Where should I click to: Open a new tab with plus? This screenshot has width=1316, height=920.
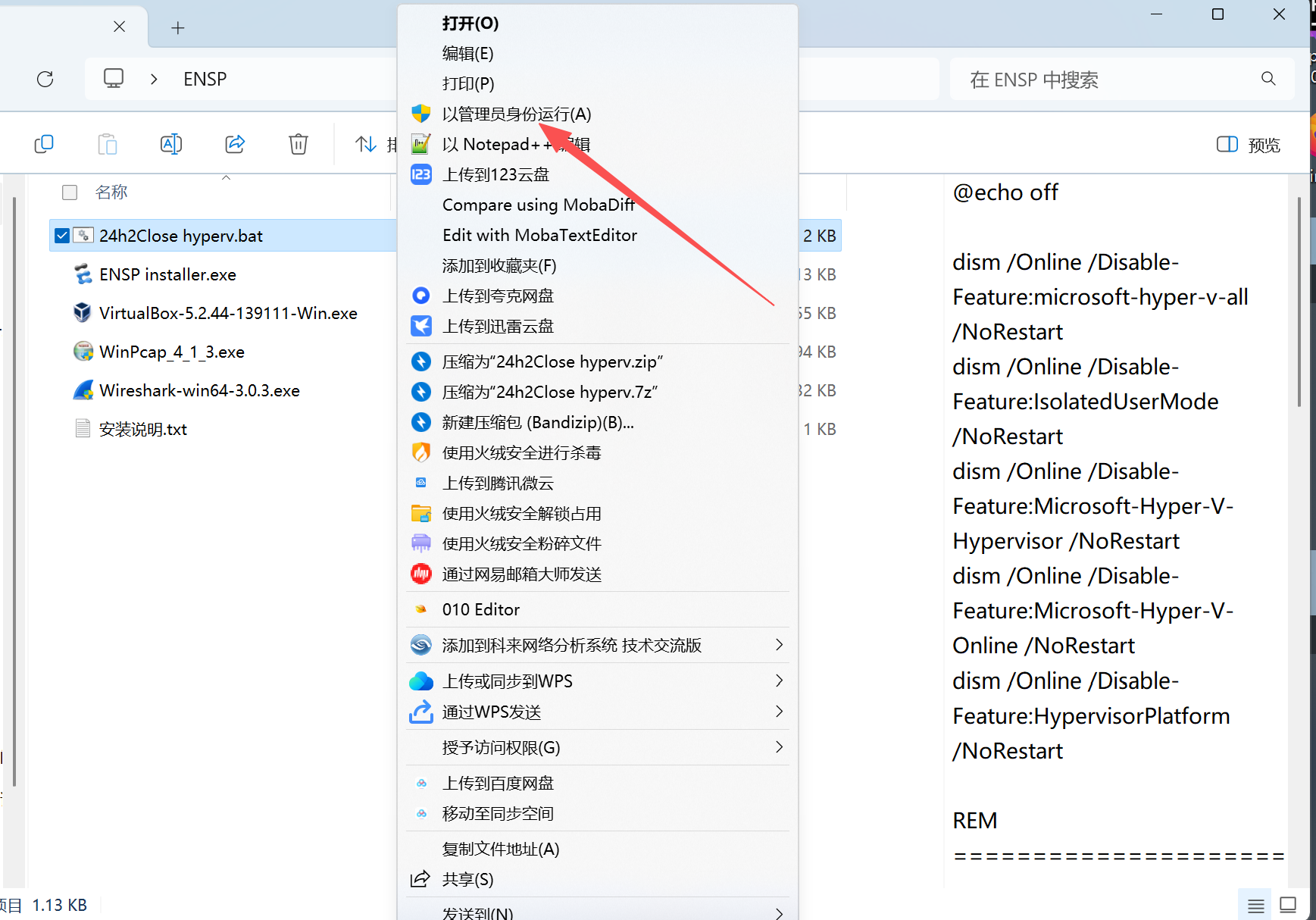(178, 28)
